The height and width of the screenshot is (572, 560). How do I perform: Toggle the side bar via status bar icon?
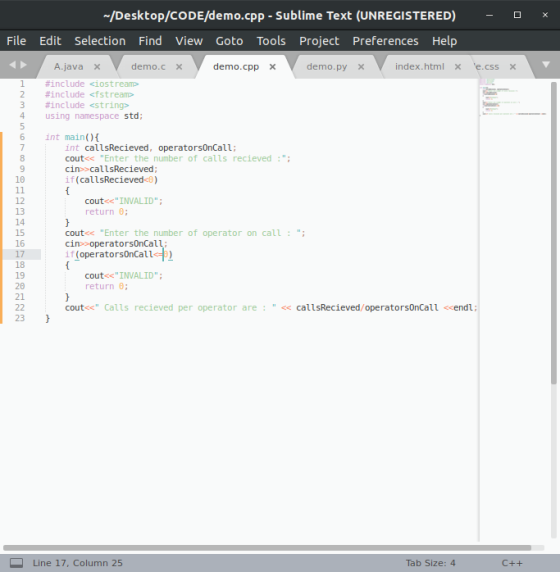16,563
